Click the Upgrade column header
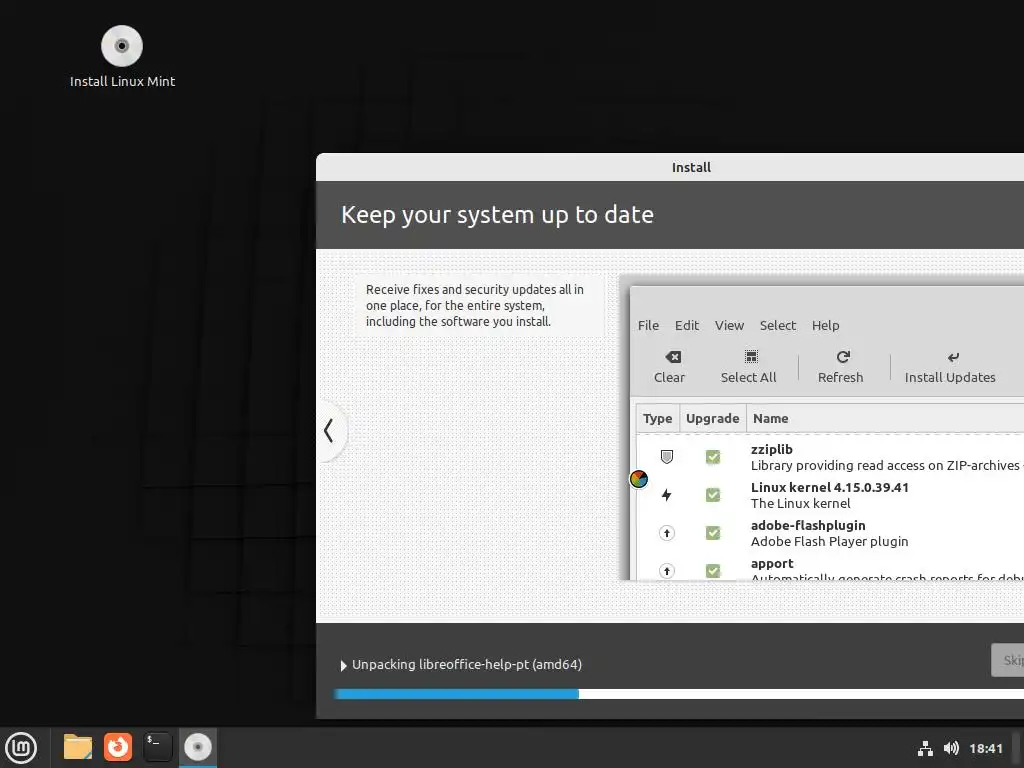This screenshot has width=1024, height=768. click(712, 419)
